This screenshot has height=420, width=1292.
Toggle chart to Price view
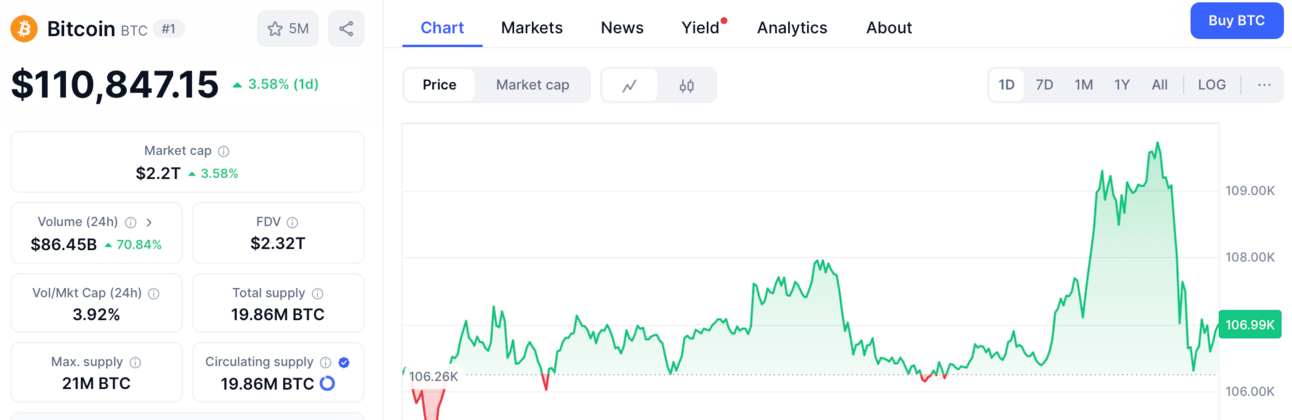click(x=439, y=85)
